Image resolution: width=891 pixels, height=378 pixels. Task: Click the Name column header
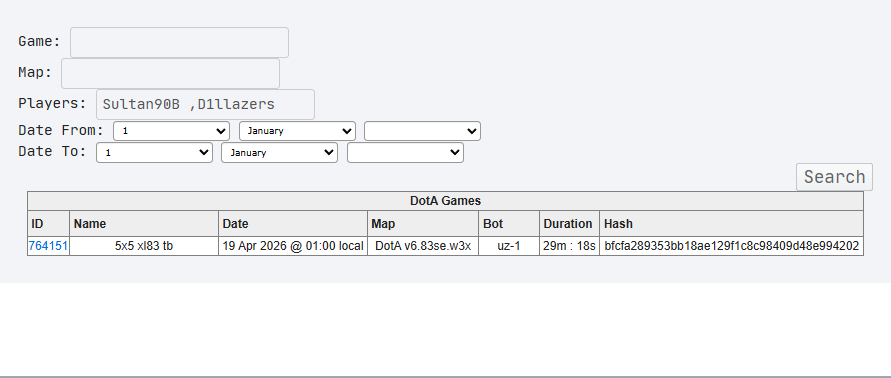144,224
